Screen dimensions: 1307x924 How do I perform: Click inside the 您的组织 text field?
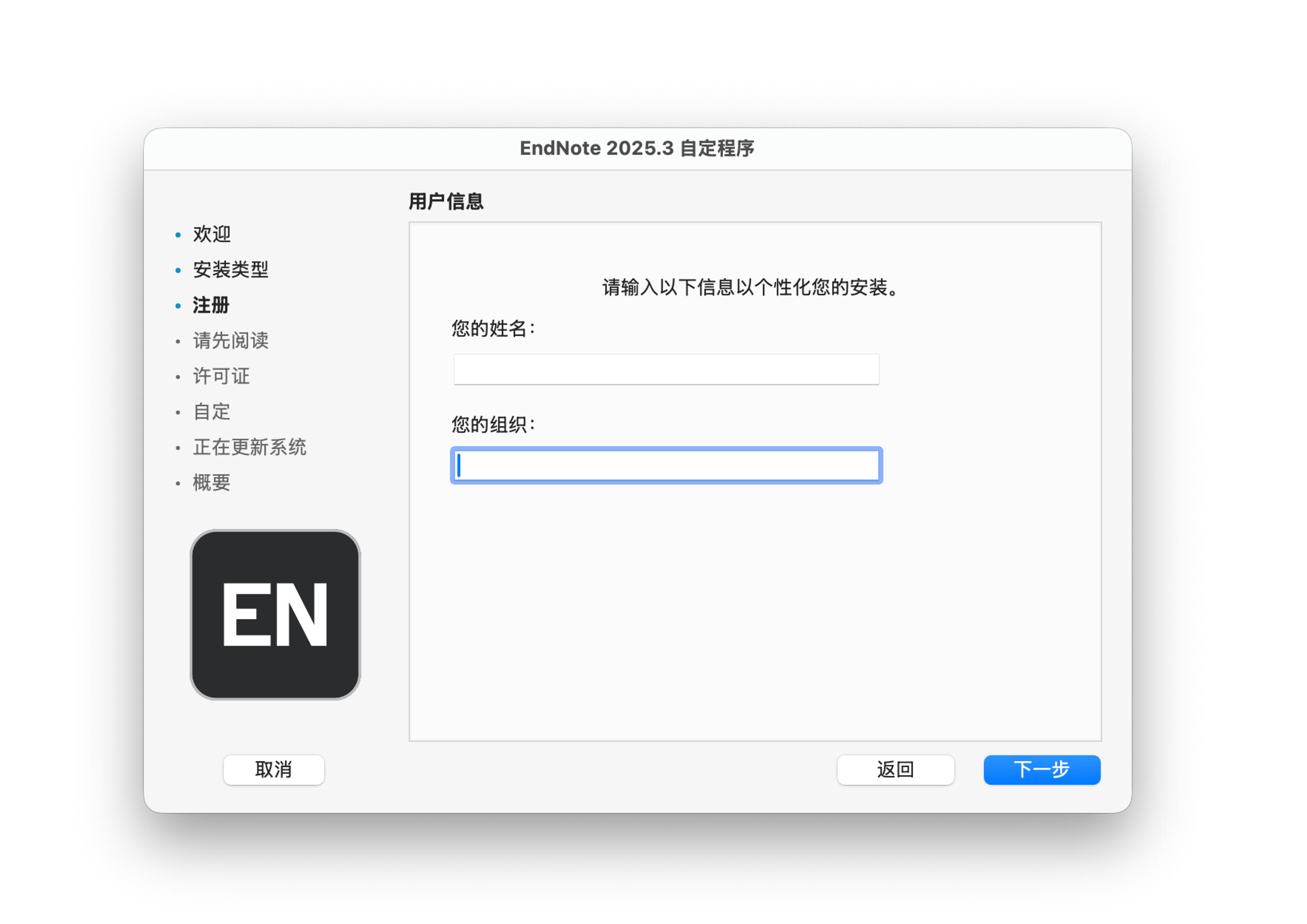(x=666, y=465)
